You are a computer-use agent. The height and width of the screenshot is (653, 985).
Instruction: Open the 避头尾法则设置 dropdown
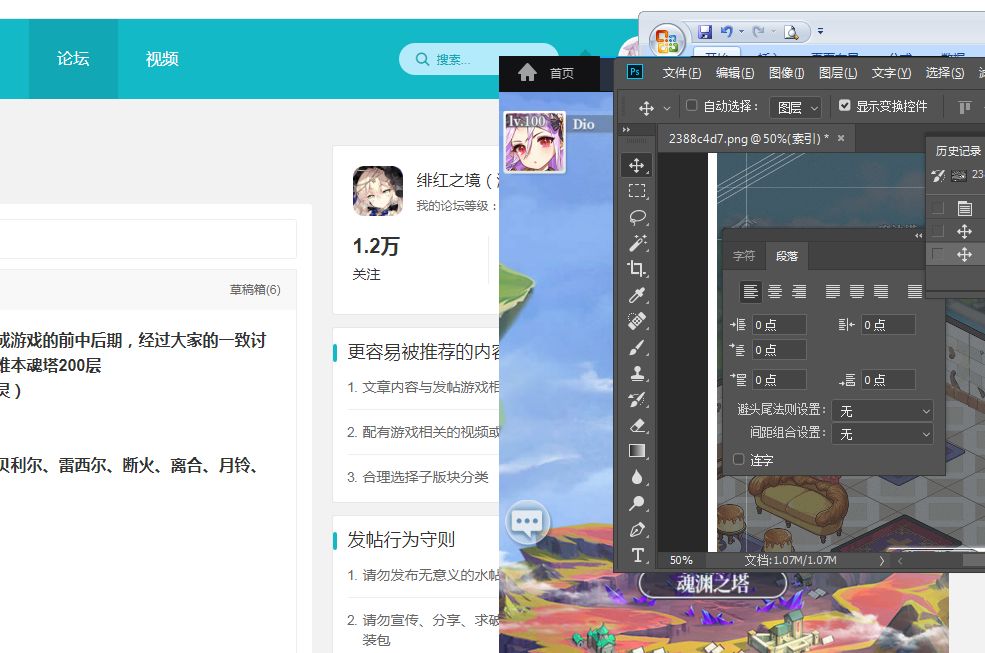tap(883, 410)
